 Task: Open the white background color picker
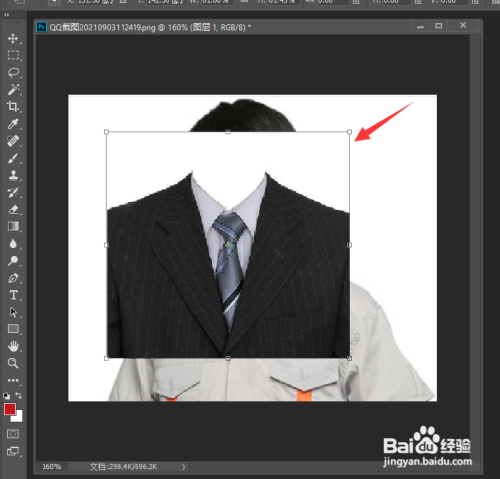tap(19, 418)
